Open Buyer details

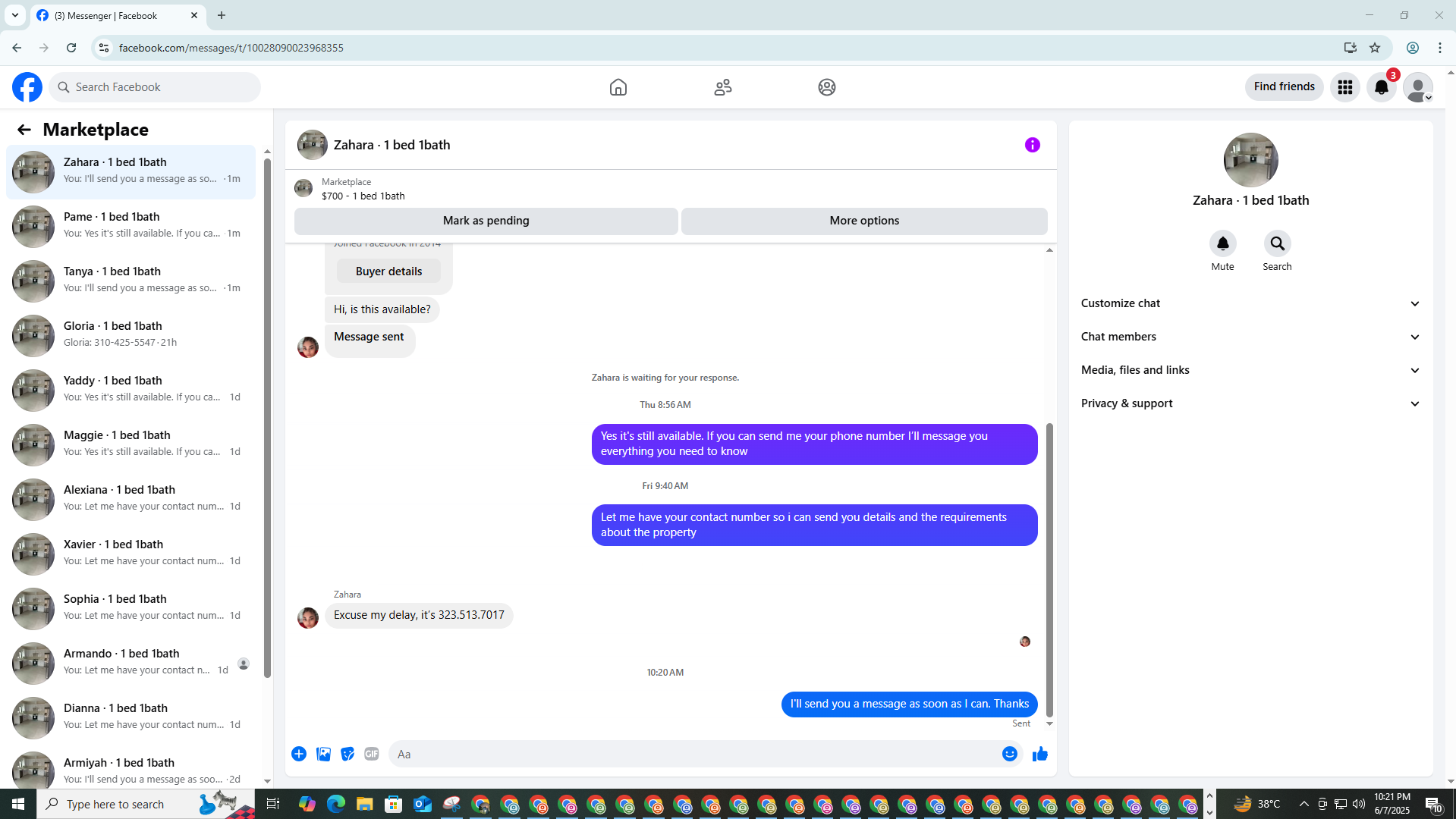point(388,271)
